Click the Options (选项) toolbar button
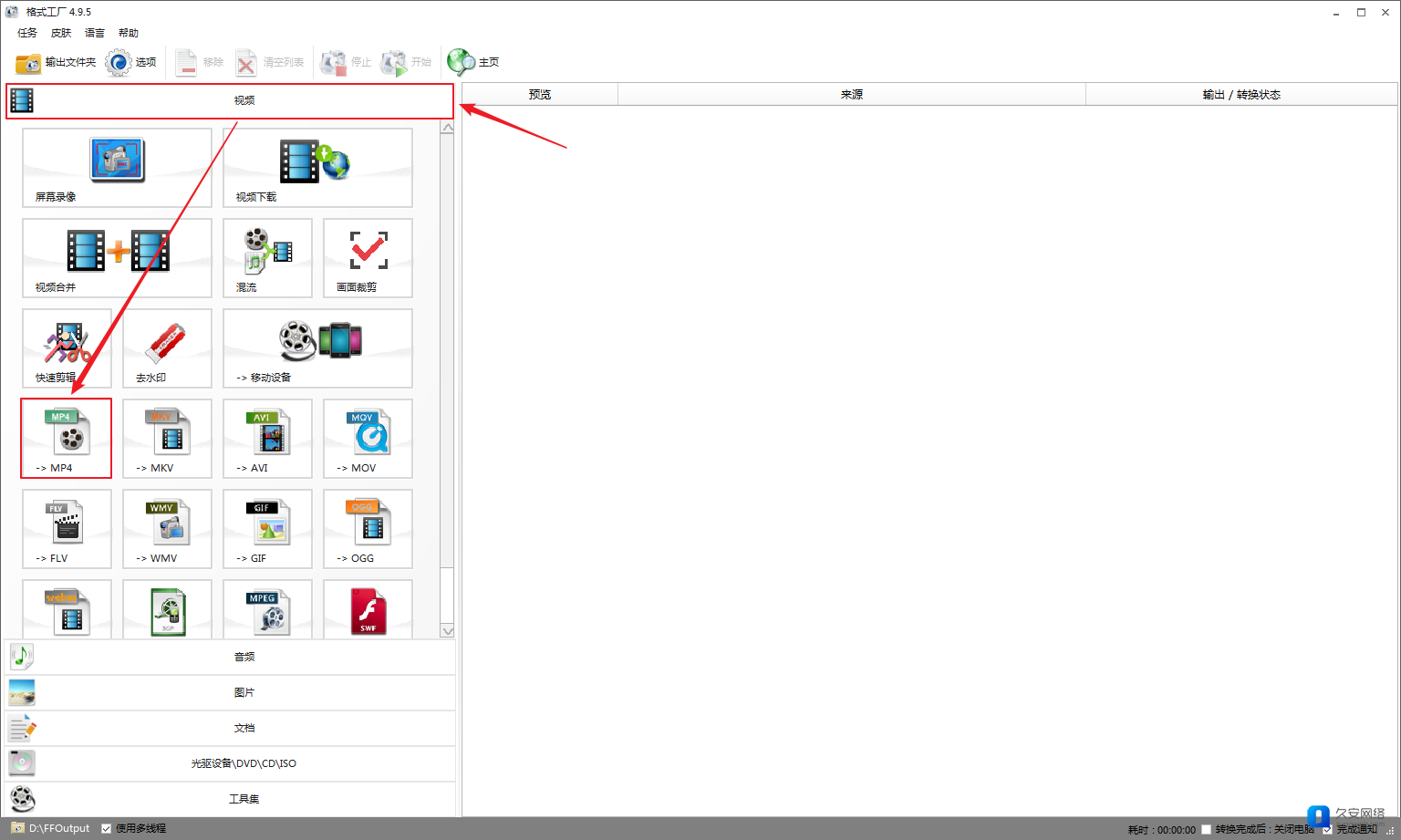This screenshot has height=840, width=1401. 131,62
